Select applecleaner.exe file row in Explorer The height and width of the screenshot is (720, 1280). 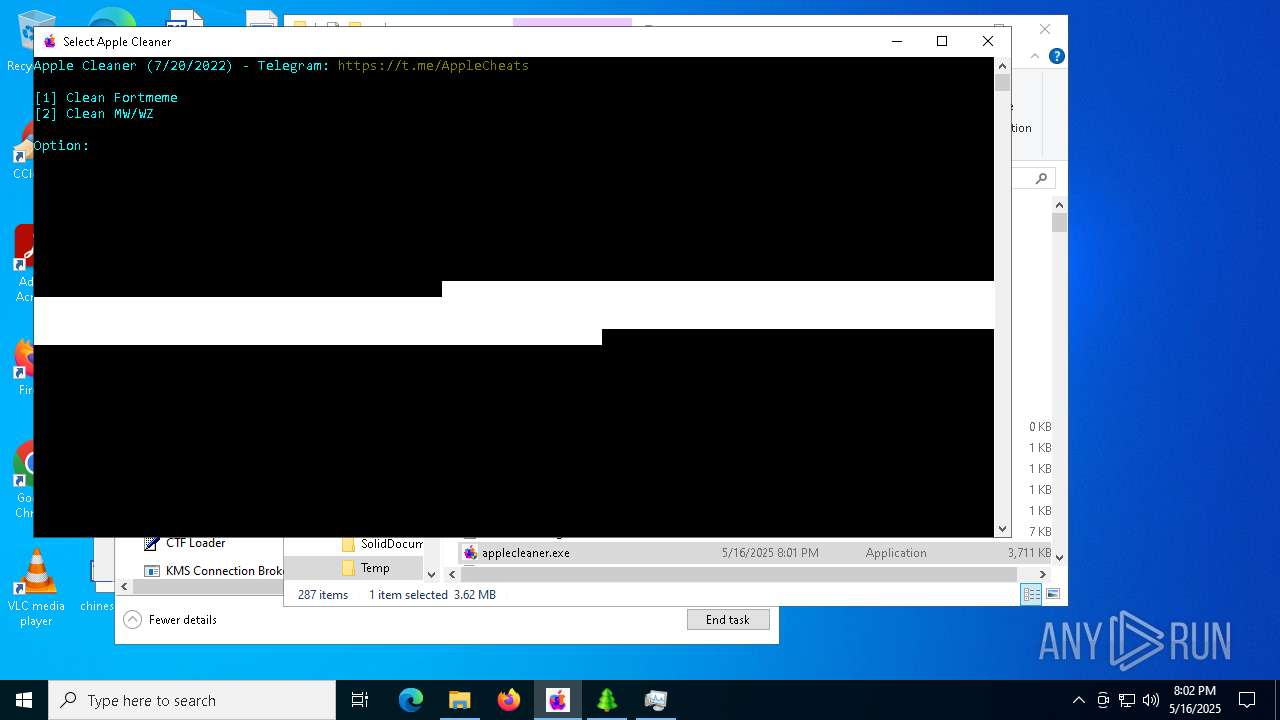coord(757,553)
